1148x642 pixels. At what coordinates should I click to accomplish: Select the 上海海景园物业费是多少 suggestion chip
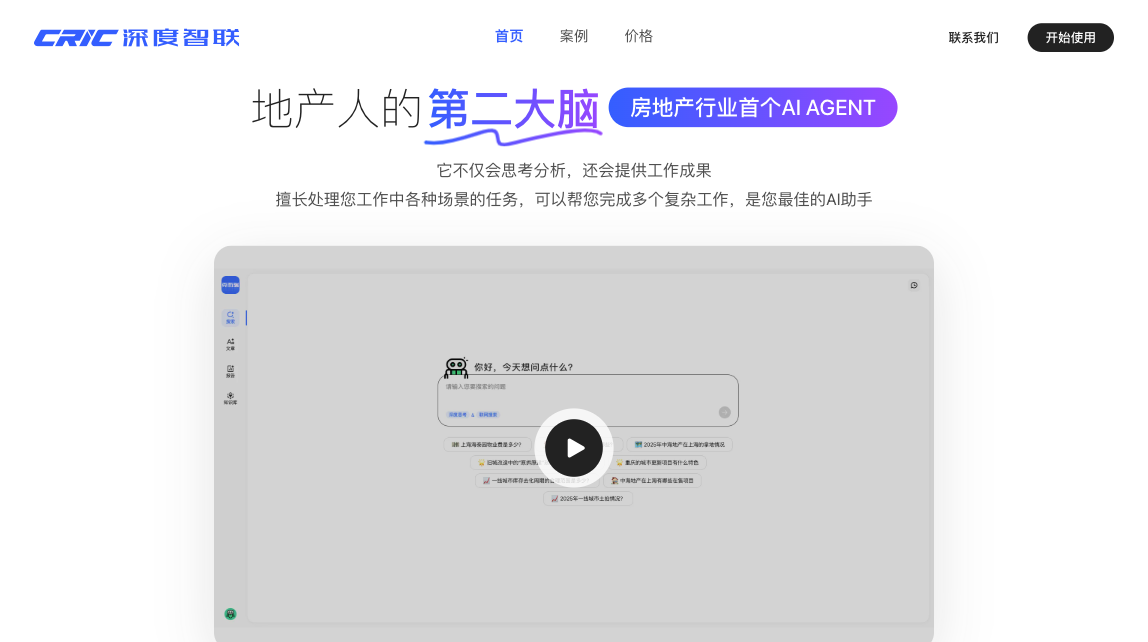pyautogui.click(x=487, y=445)
